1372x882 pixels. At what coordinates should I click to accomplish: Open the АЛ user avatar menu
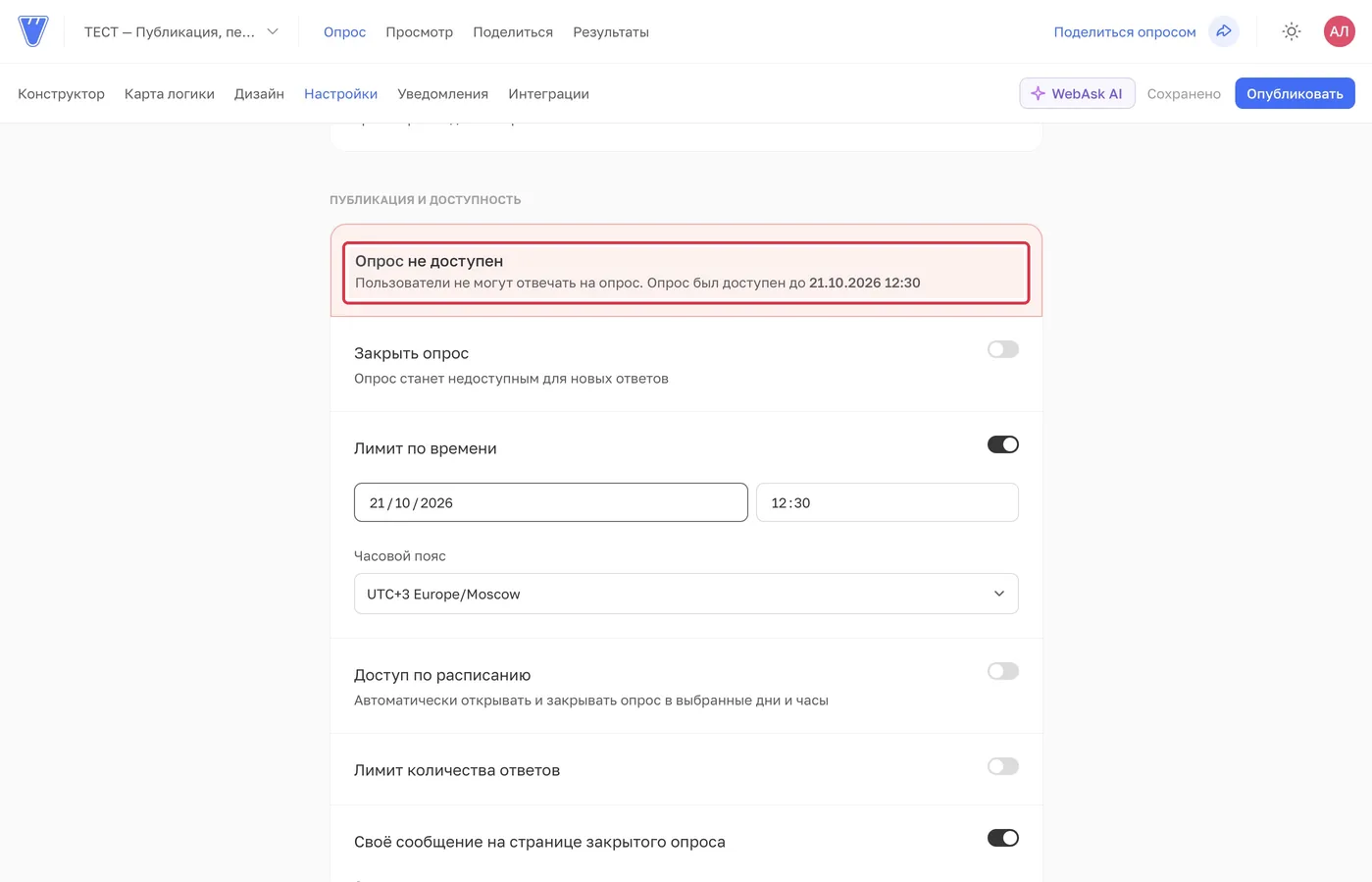(x=1339, y=31)
